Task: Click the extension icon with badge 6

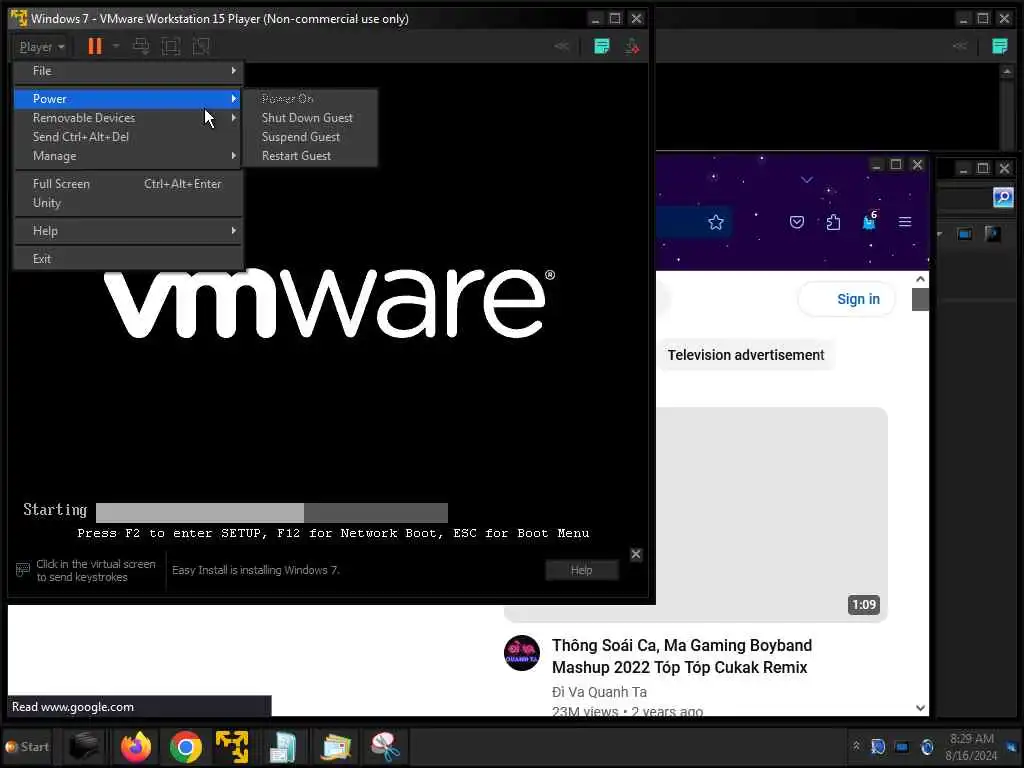Action: (870, 222)
